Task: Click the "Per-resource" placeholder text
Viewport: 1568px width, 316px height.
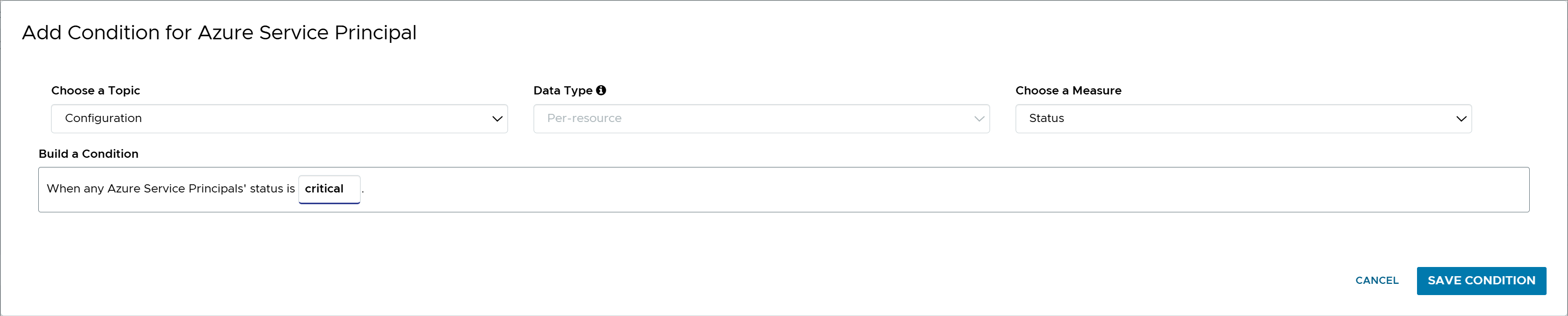Action: coord(584,118)
